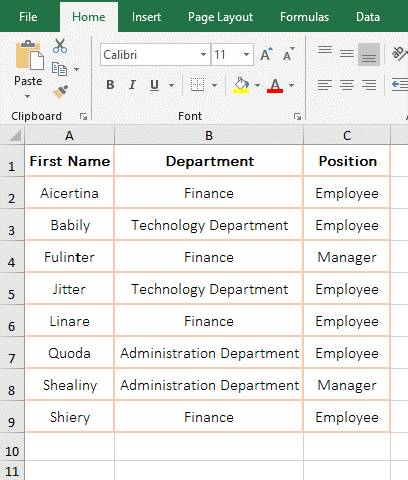Click the Decrease Indent icon

(400, 85)
